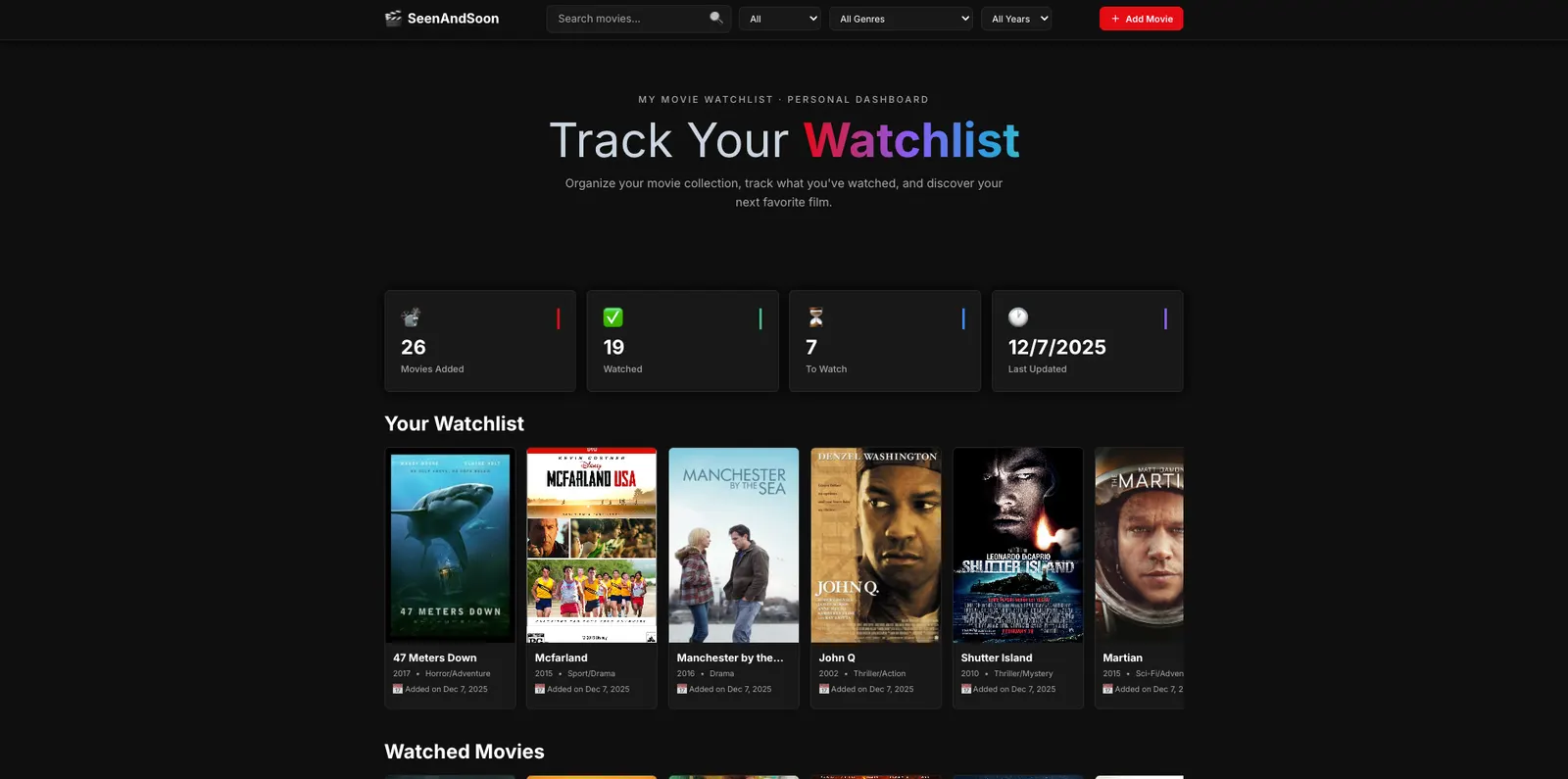Screen dimensions: 1568x779
Task: Click the Shutter Island title text
Action: pos(997,657)
